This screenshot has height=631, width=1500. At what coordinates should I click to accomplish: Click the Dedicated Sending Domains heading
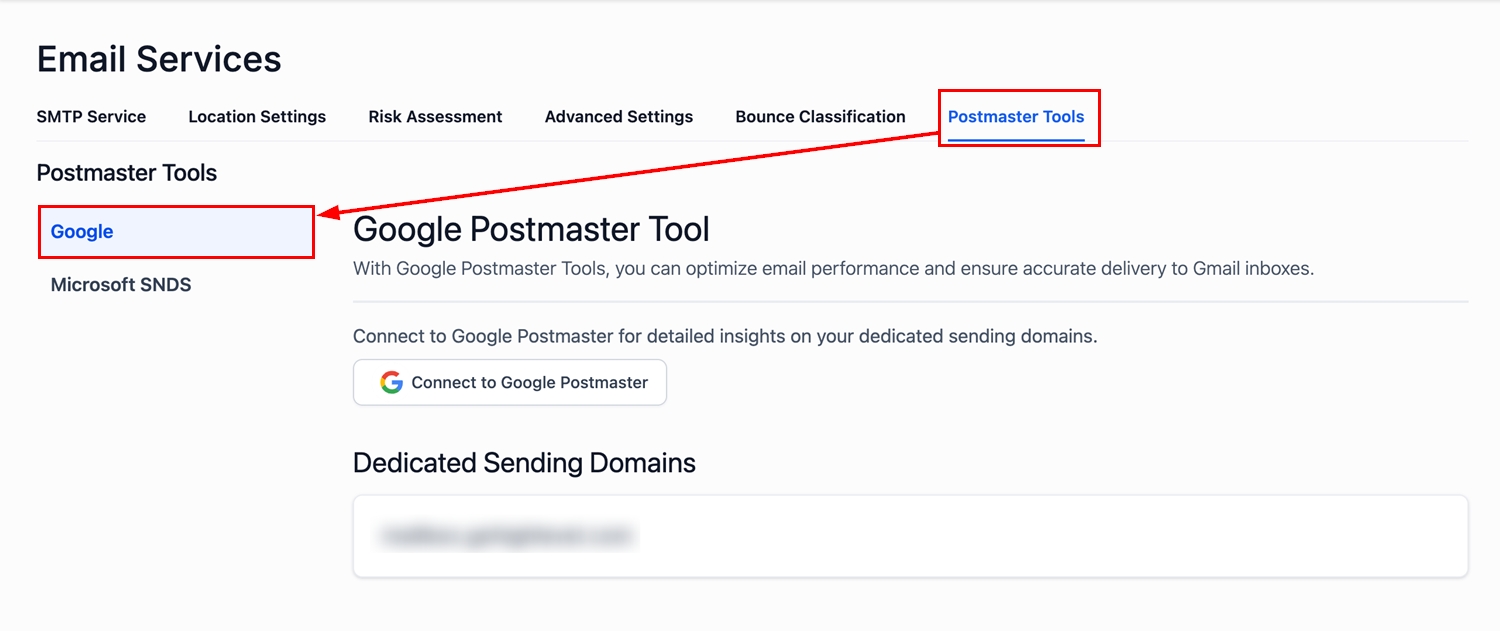click(524, 463)
